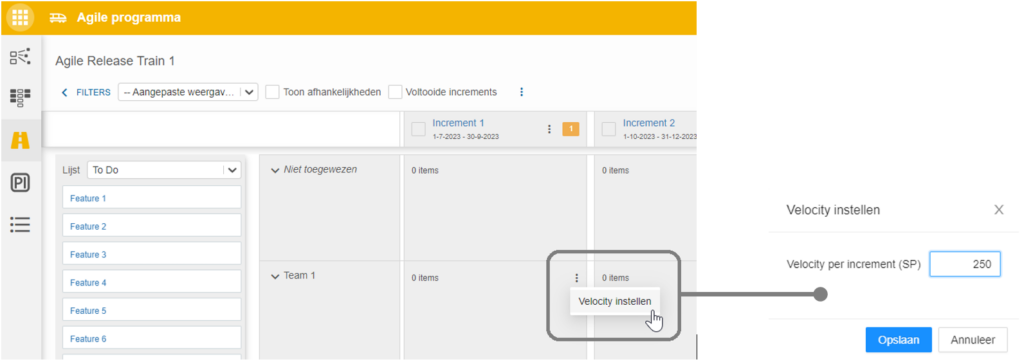Viewport: 1024px width, 364px height.
Task: Open the Lijst To Do dropdown
Action: (164, 170)
